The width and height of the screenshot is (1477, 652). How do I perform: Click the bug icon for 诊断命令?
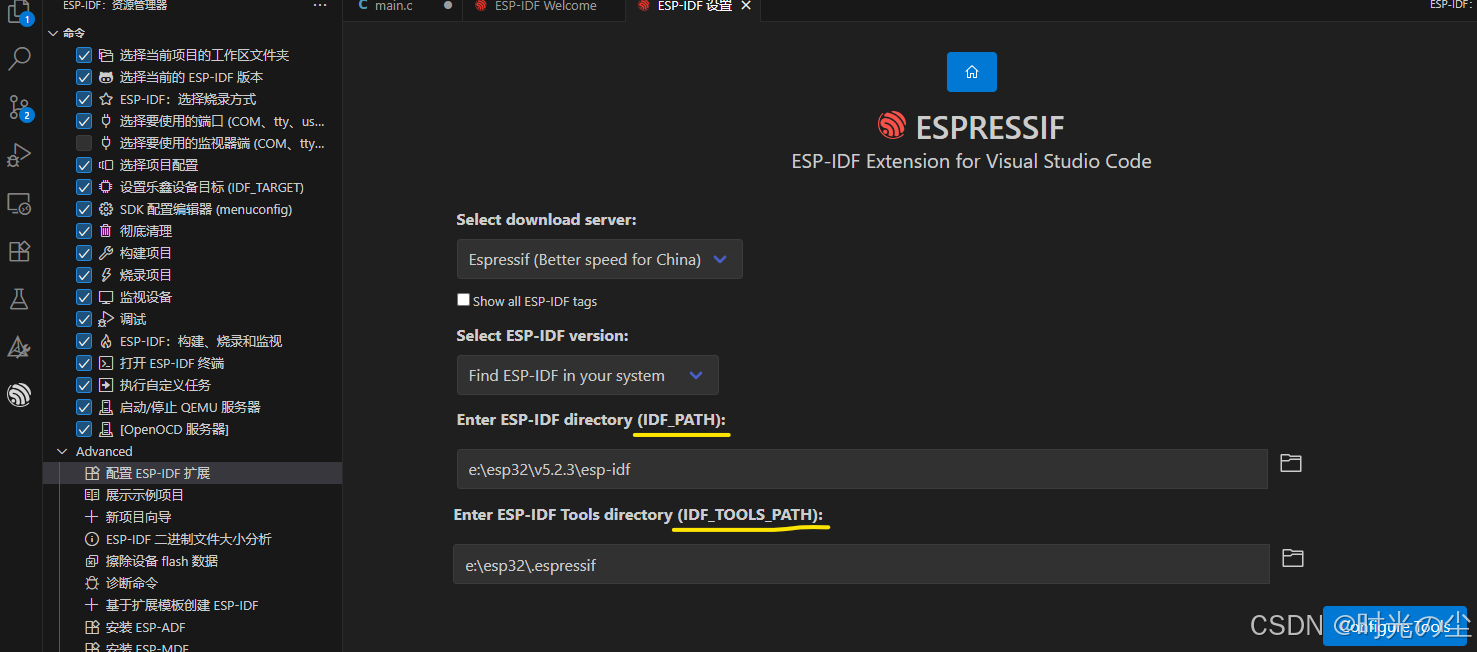coord(92,583)
